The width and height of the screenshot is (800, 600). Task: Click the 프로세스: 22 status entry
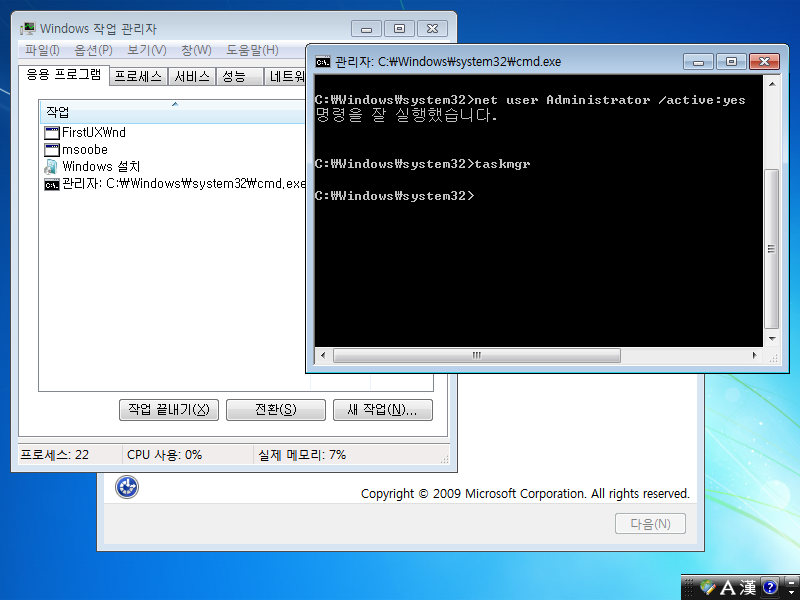pyautogui.click(x=70, y=455)
